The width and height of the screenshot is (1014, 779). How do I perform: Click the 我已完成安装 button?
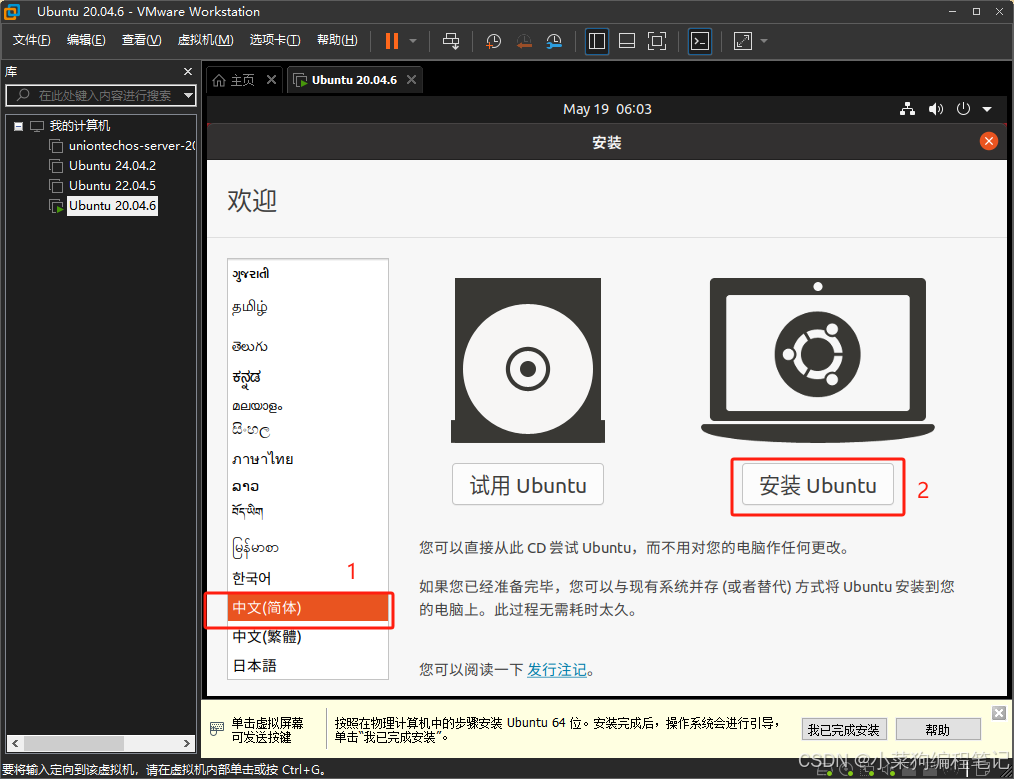(844, 730)
